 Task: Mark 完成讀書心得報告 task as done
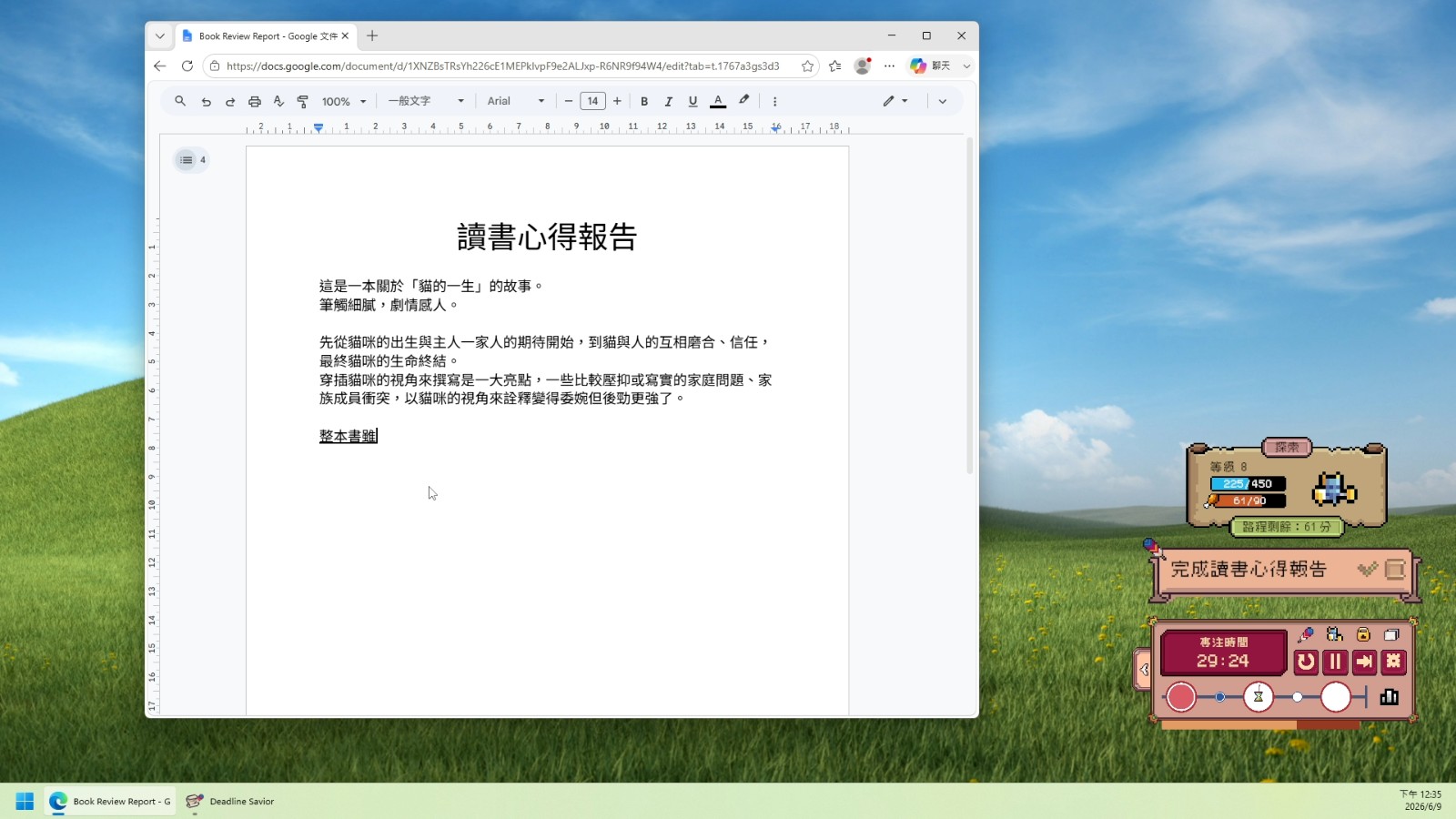(x=1367, y=570)
